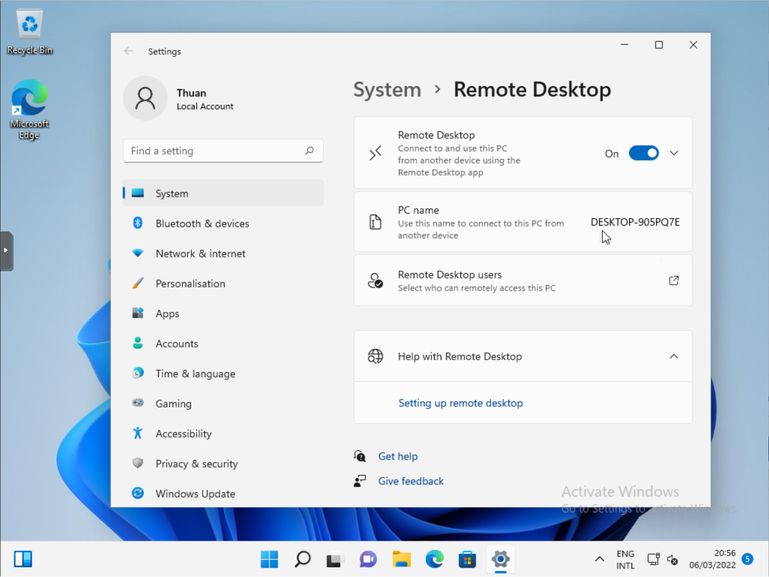The width and height of the screenshot is (769, 577).
Task: Click the Accessibility sidebar icon
Action: click(x=138, y=433)
